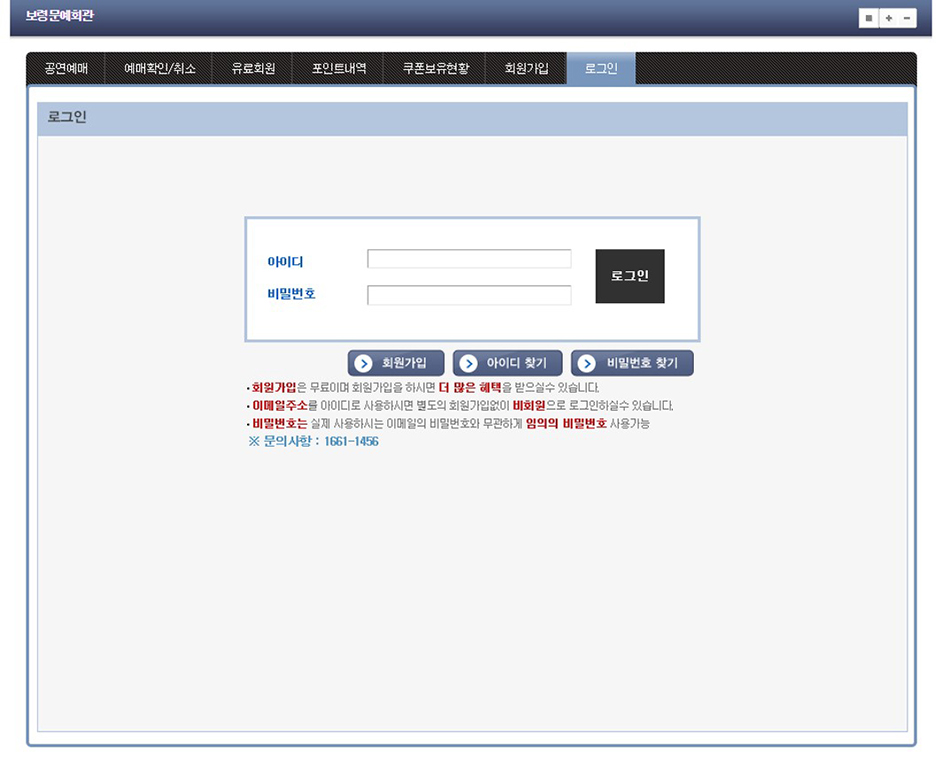
Task: Click the minus icon to shrink text
Action: tap(906, 18)
